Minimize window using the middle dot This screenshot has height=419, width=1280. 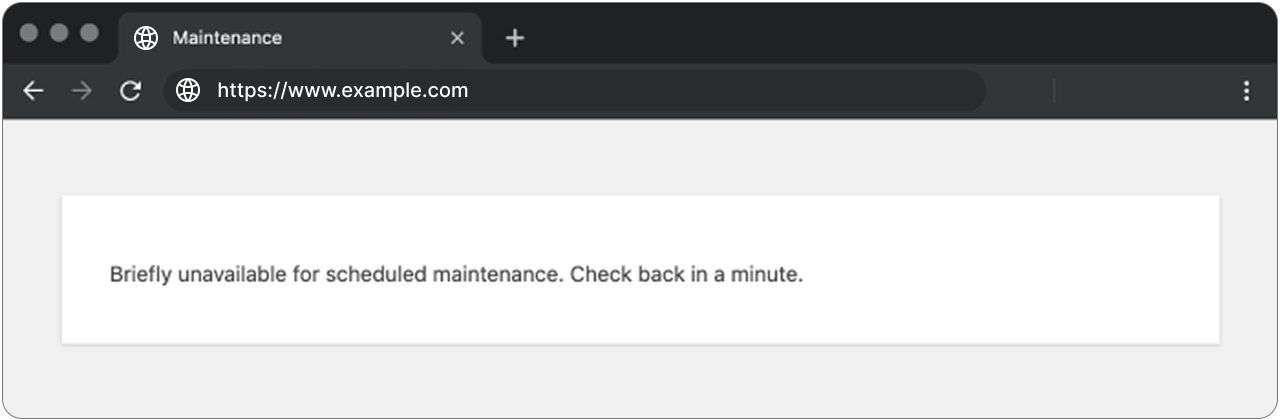(x=59, y=33)
